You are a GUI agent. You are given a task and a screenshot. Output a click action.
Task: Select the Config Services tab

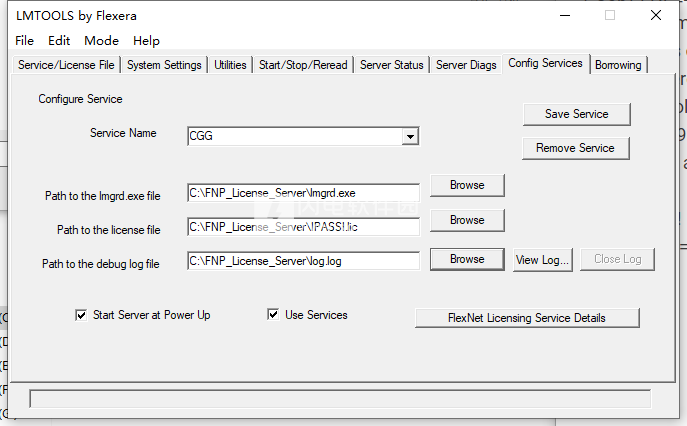(x=545, y=63)
